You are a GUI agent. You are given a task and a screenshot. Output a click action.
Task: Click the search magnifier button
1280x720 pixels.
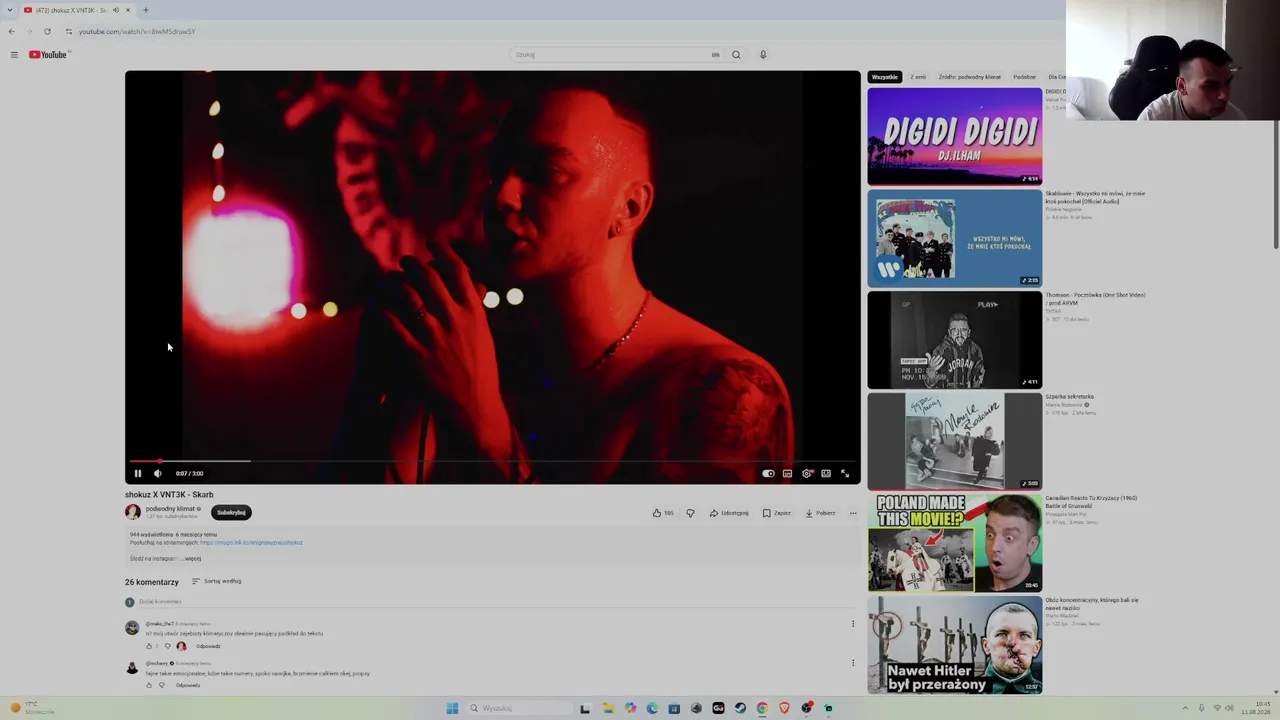[736, 55]
